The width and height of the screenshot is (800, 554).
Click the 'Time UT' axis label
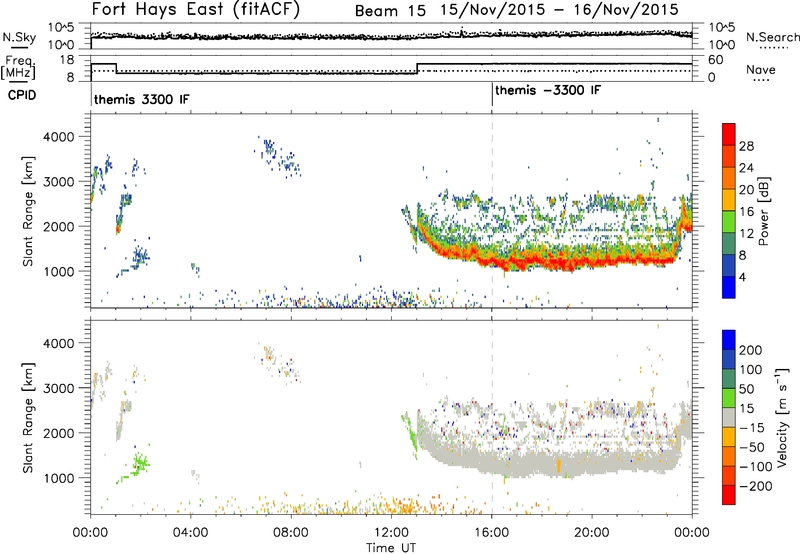tap(390, 547)
